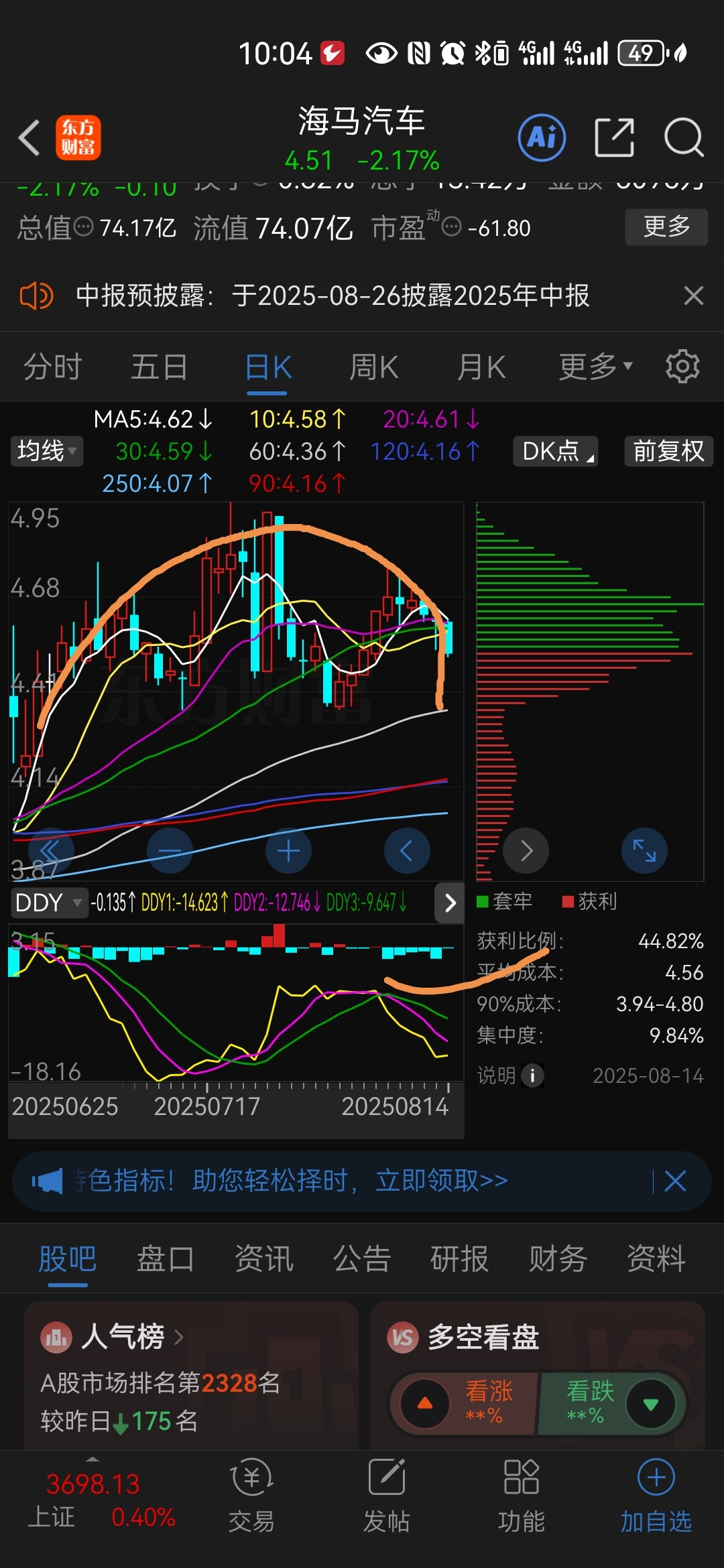The image size is (724, 1568).
Task: Tap the share/export icon
Action: click(x=615, y=137)
